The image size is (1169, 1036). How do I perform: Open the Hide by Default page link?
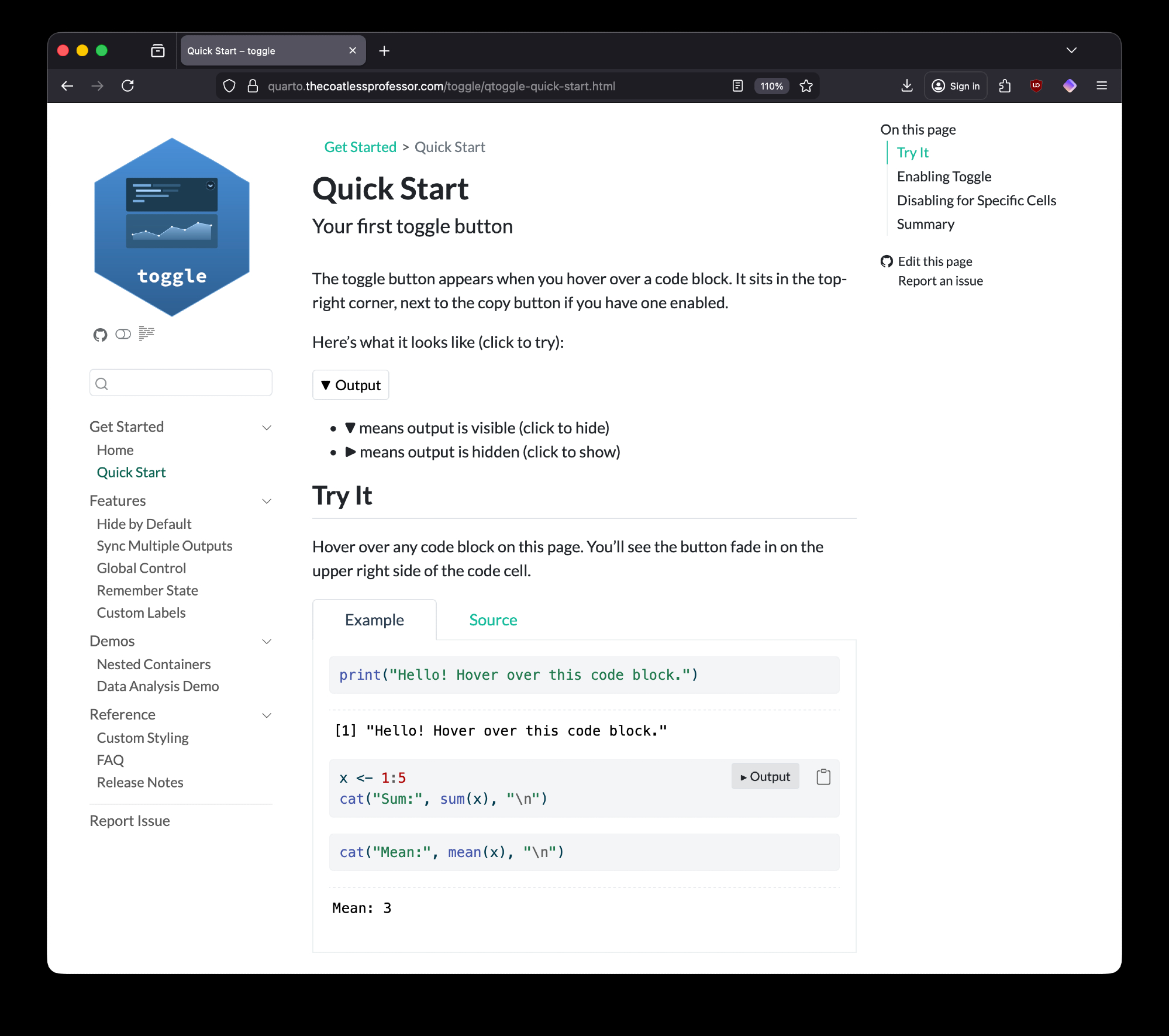click(144, 524)
